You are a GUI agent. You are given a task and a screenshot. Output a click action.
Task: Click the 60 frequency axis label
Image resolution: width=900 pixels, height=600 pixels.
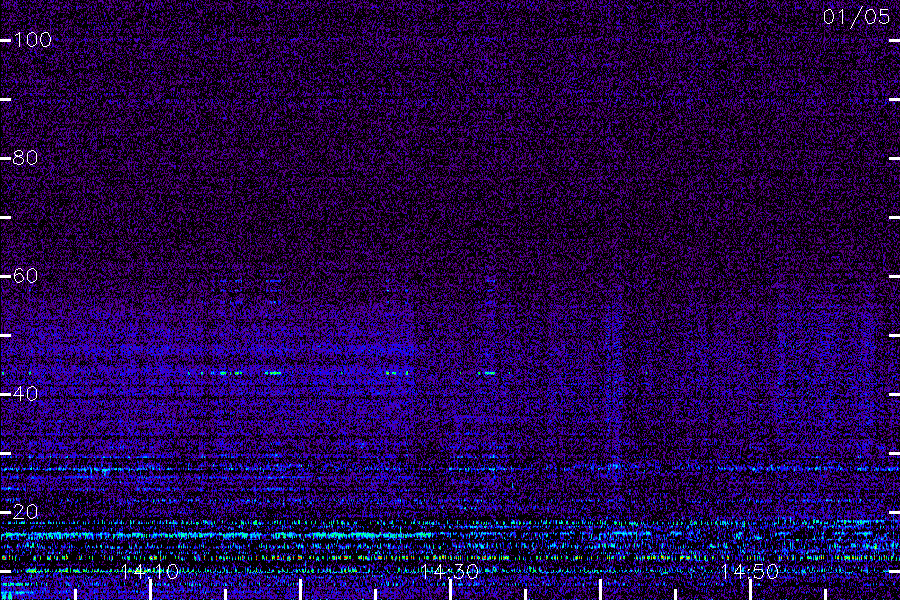click(x=25, y=276)
